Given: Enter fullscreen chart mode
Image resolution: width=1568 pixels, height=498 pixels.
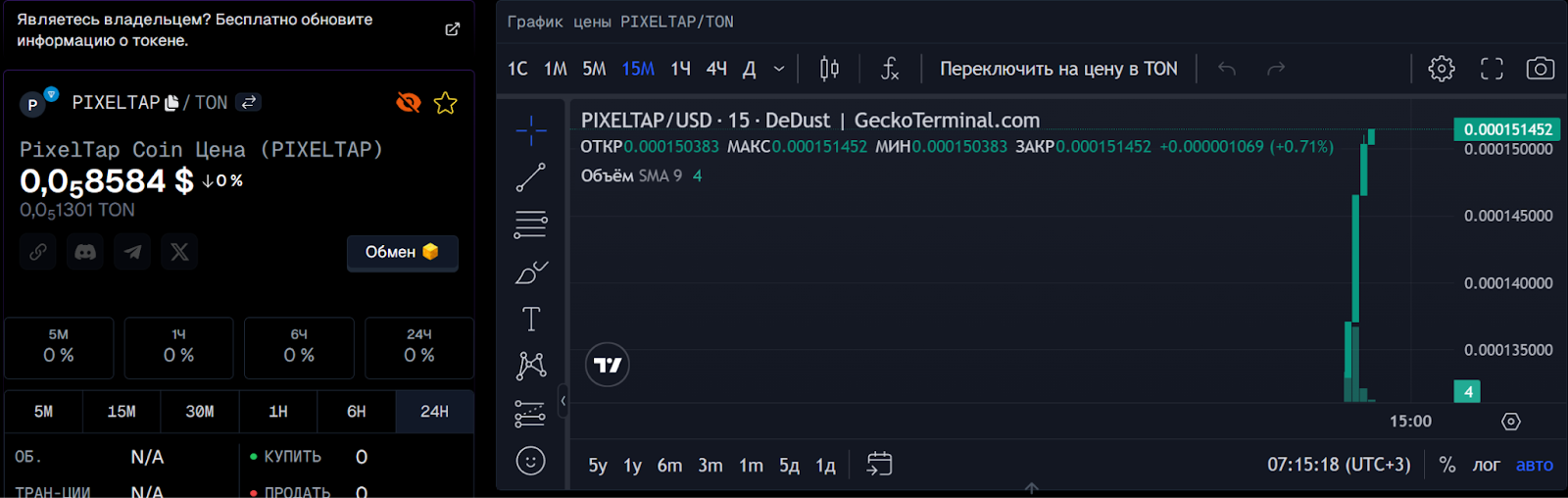Looking at the screenshot, I should click(x=1492, y=69).
